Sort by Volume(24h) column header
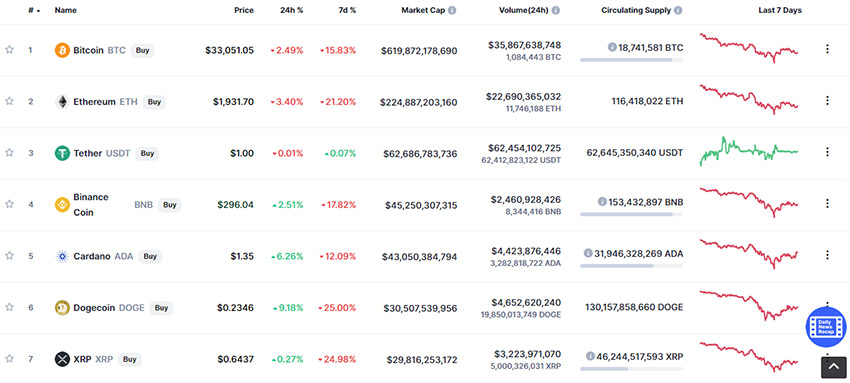Screen dimensions: 850x383 (524, 10)
